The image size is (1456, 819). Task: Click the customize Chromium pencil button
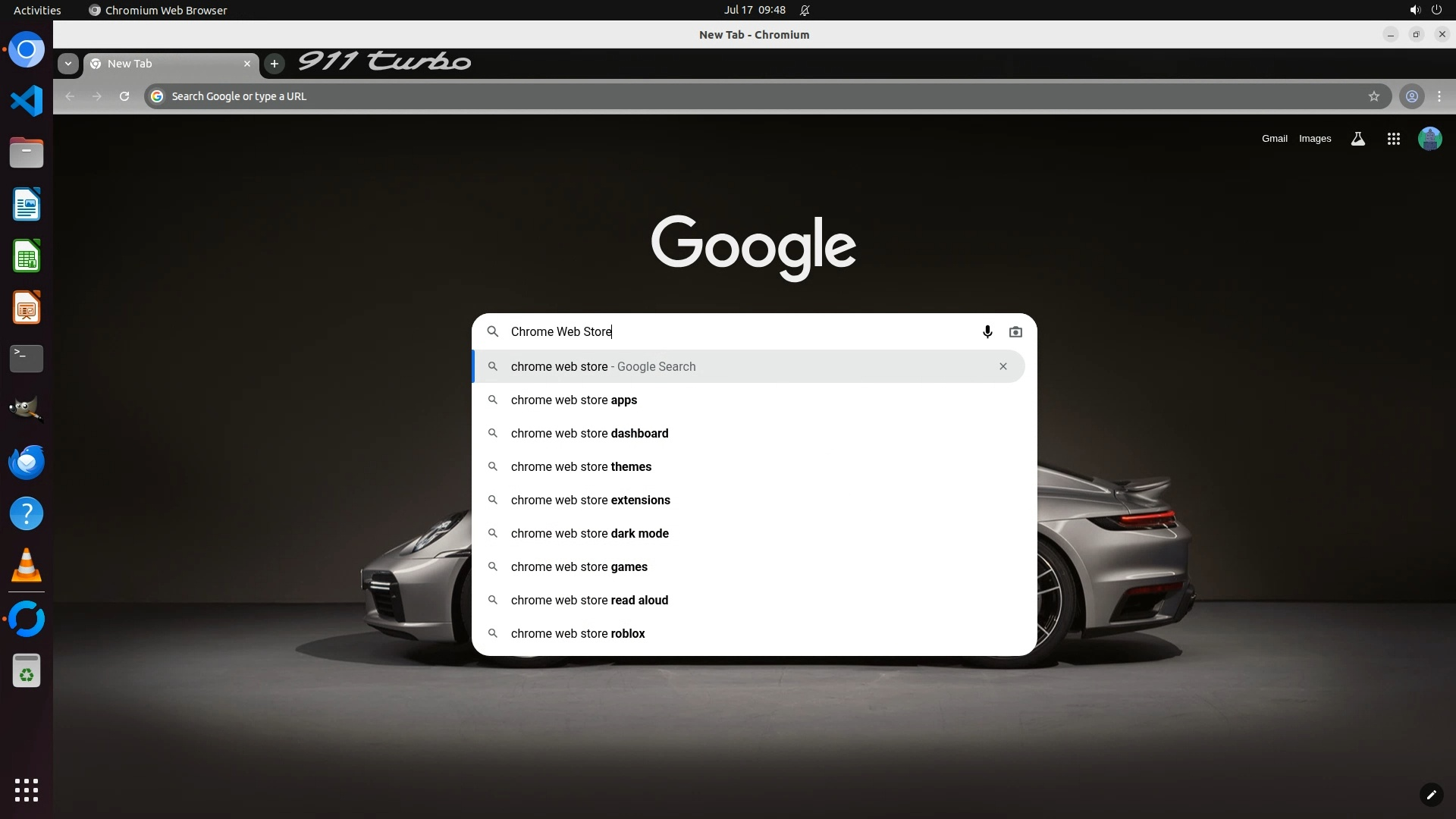[x=1430, y=795]
